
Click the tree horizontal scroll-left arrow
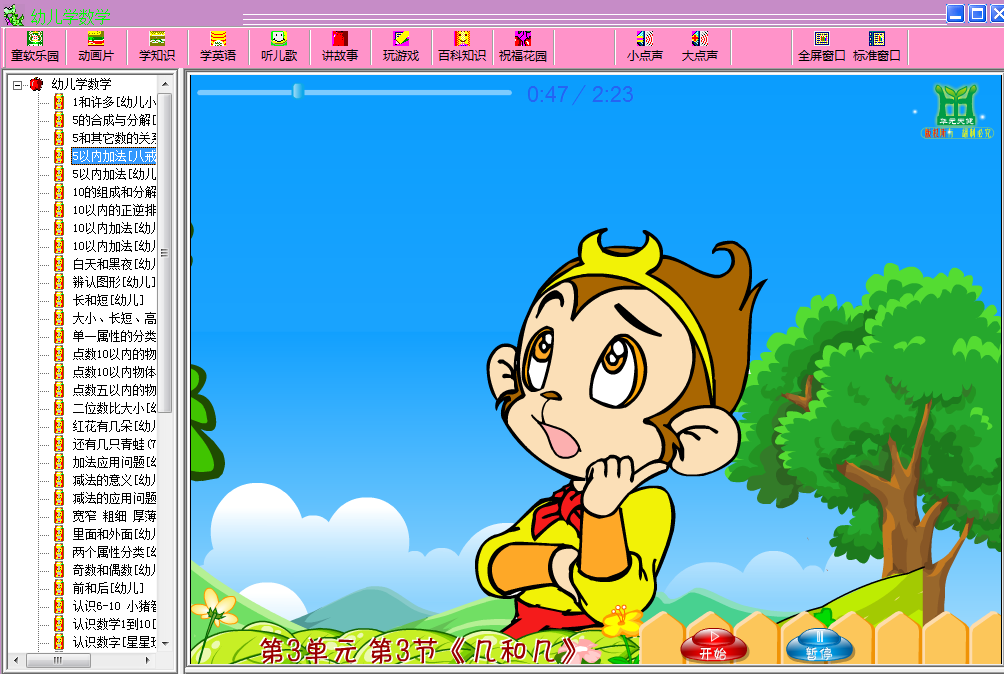tap(16, 659)
